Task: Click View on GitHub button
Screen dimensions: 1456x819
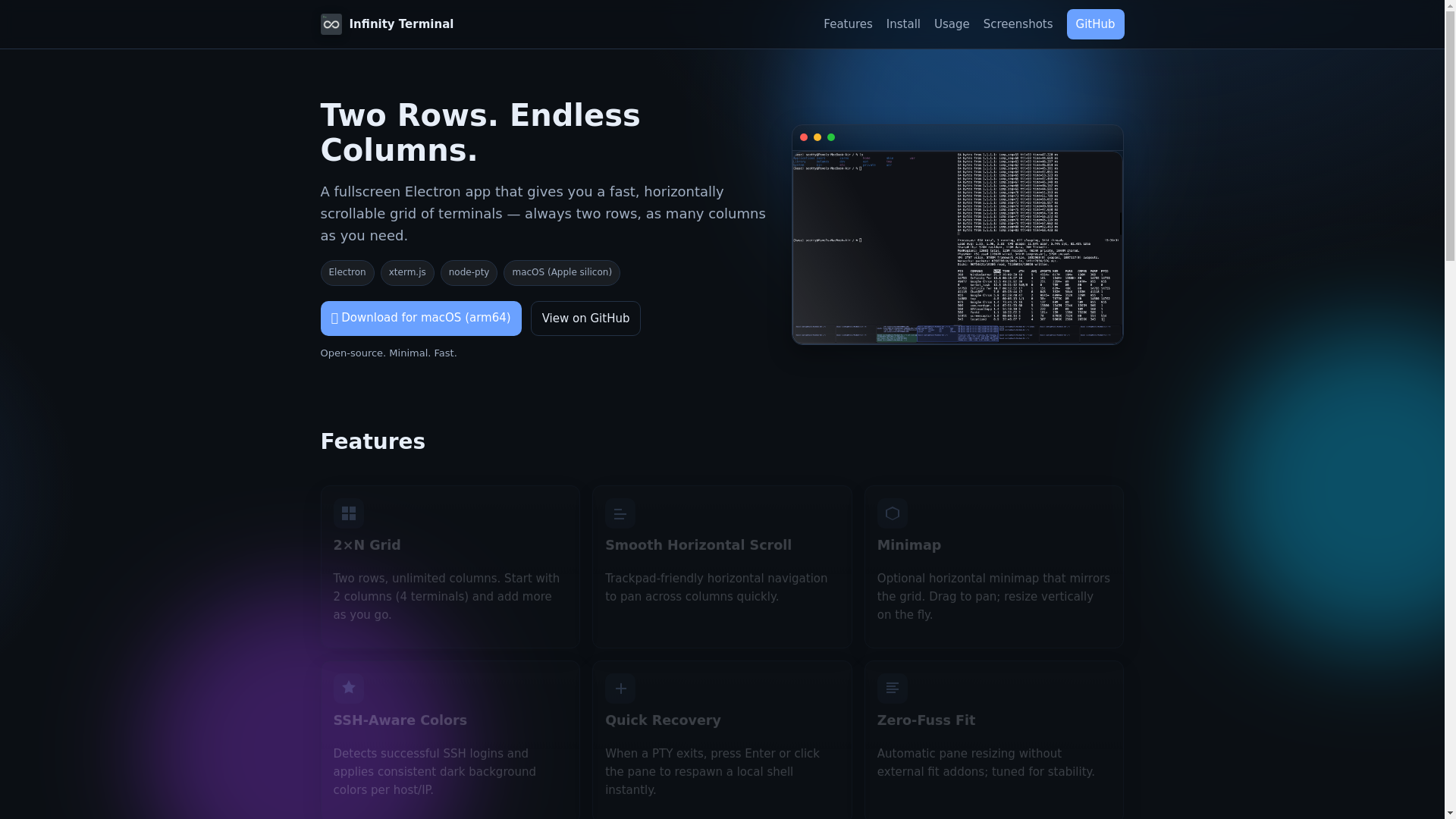Action: pyautogui.click(x=585, y=318)
